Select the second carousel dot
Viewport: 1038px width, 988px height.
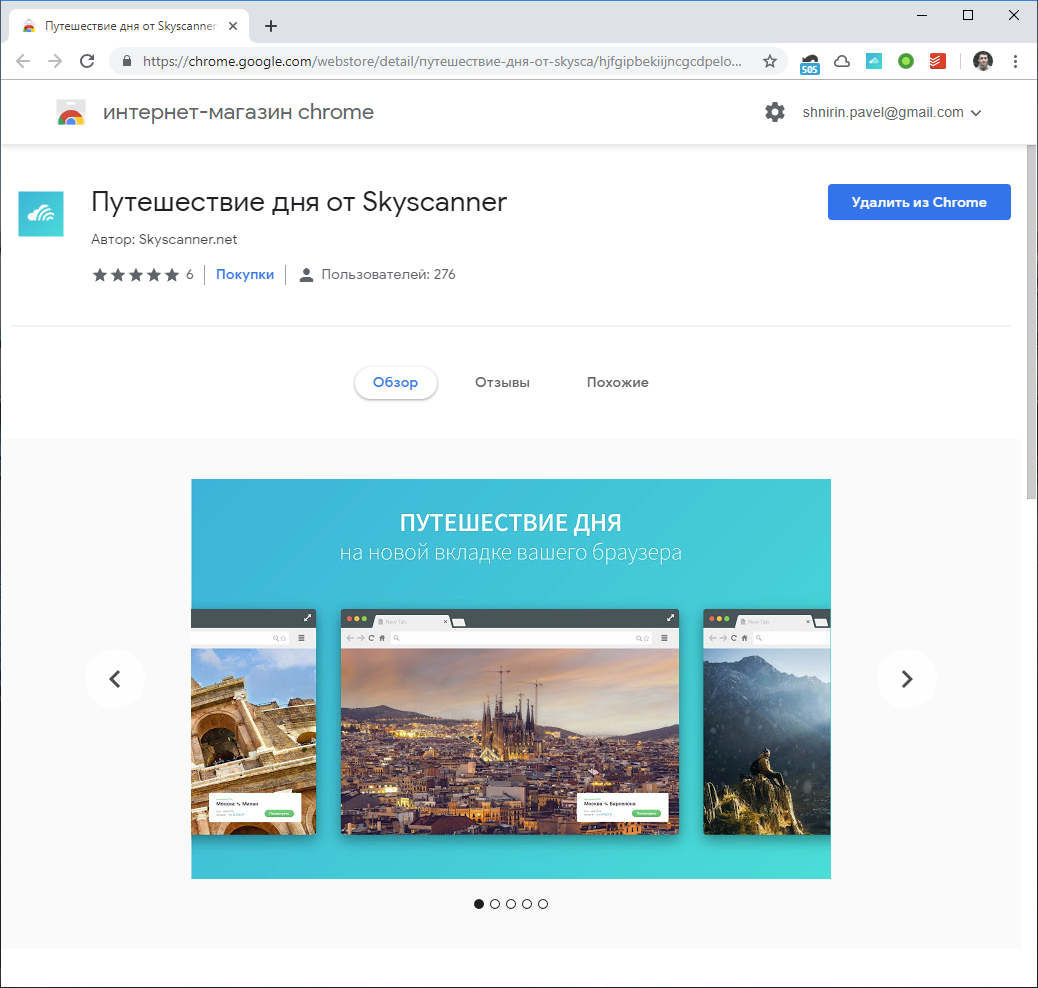tap(495, 904)
